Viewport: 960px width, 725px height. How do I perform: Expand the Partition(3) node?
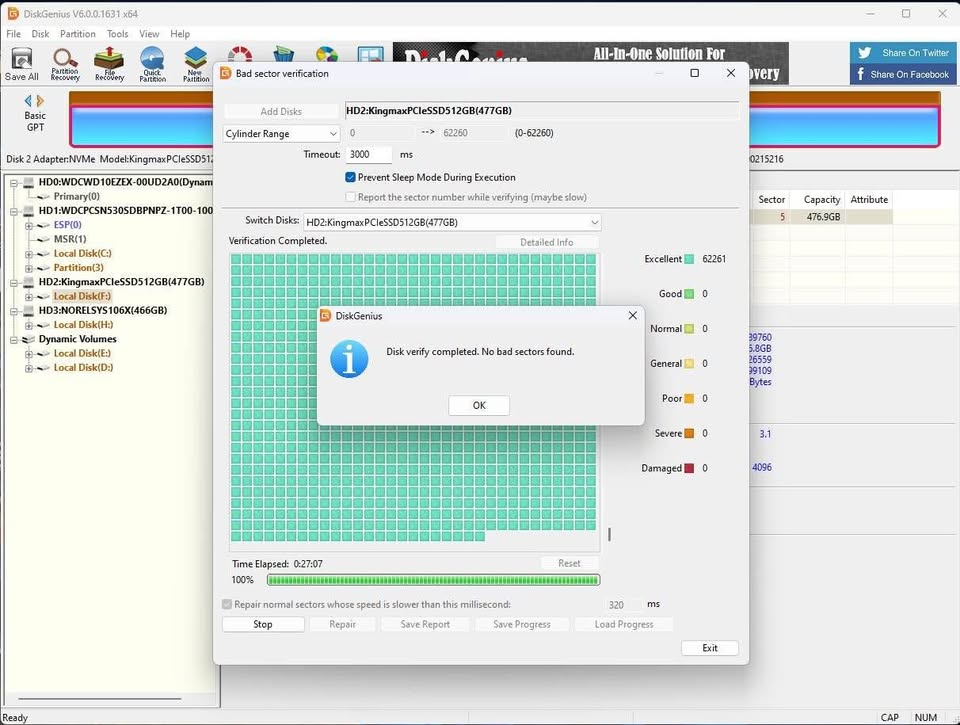pyautogui.click(x=28, y=268)
